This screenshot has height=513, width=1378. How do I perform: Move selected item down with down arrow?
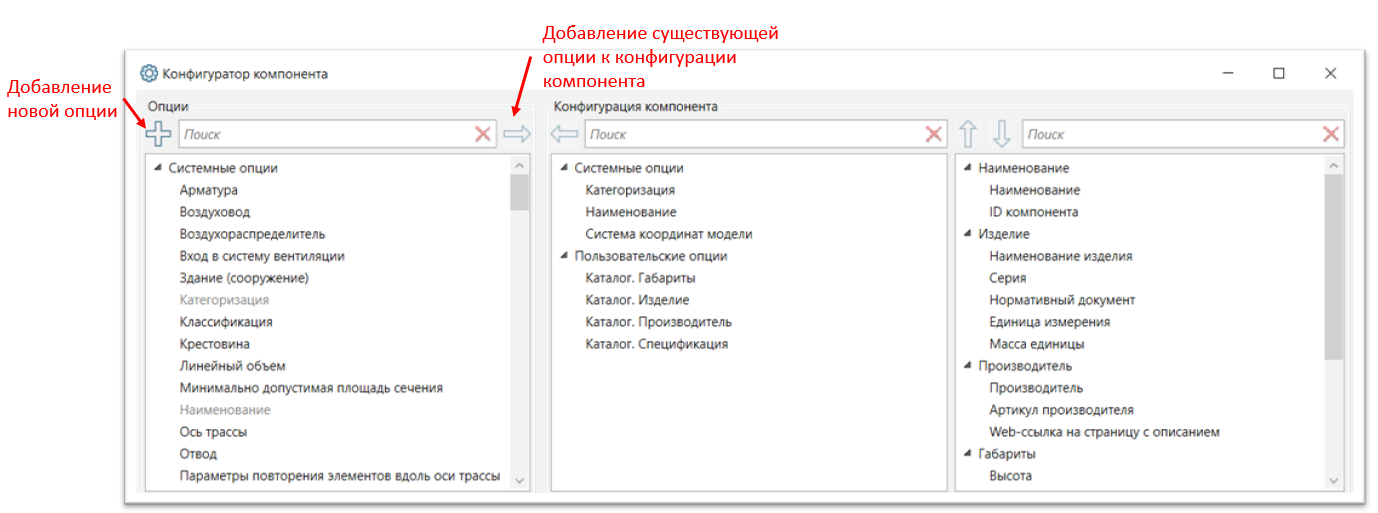pyautogui.click(x=1001, y=134)
